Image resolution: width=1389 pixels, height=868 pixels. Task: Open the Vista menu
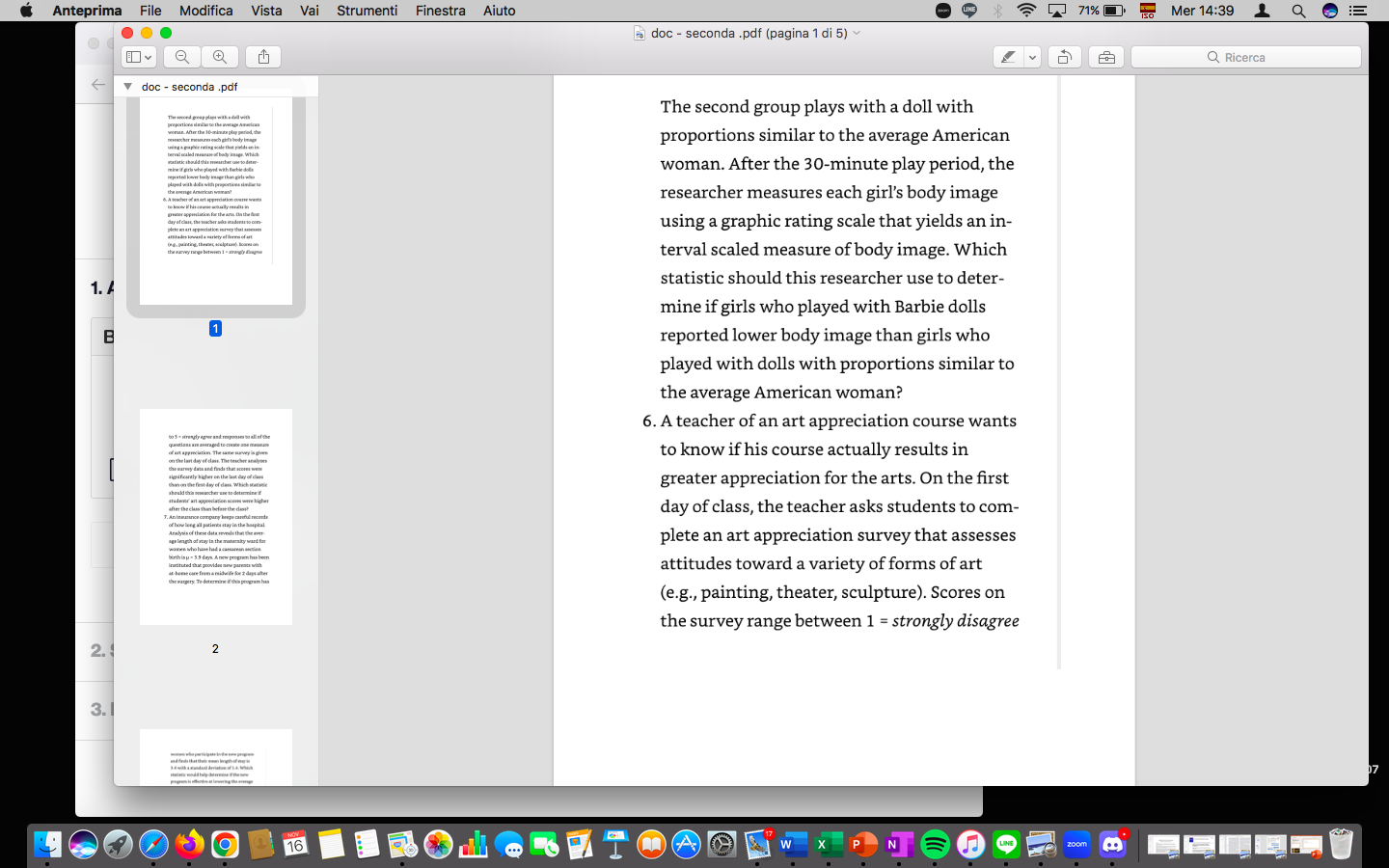(266, 11)
